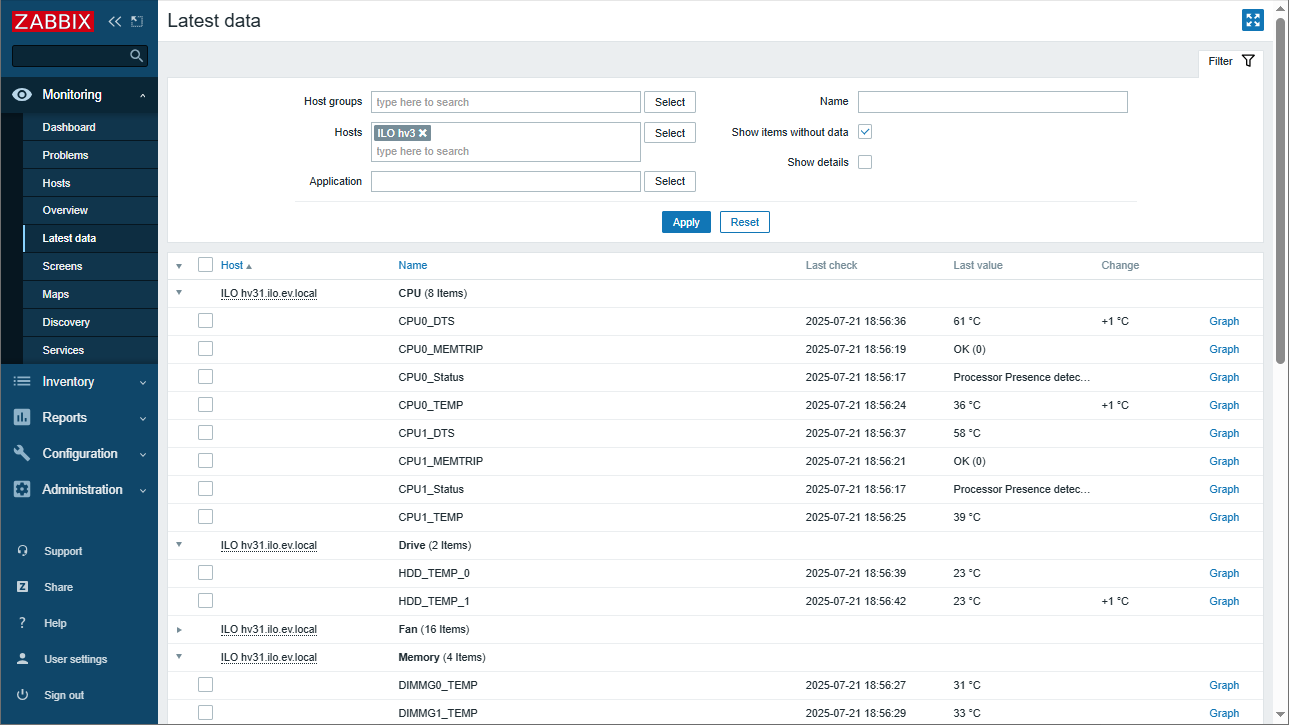Click the sidebar search box
1289x727 pixels.
80,56
